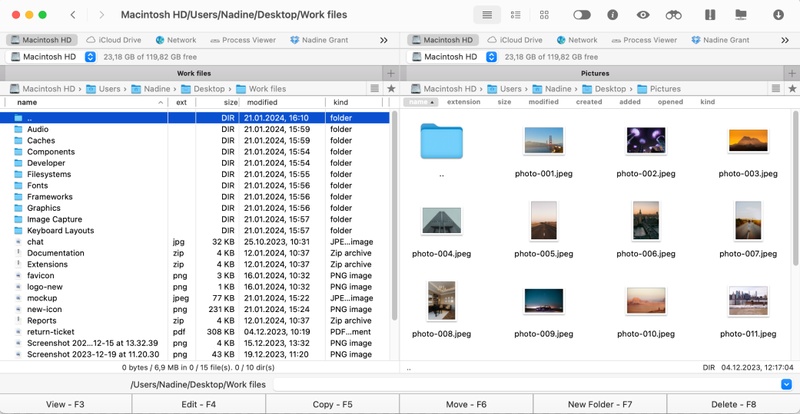Click New Folder - F7 button
This screenshot has height=414, width=800.
coord(600,404)
